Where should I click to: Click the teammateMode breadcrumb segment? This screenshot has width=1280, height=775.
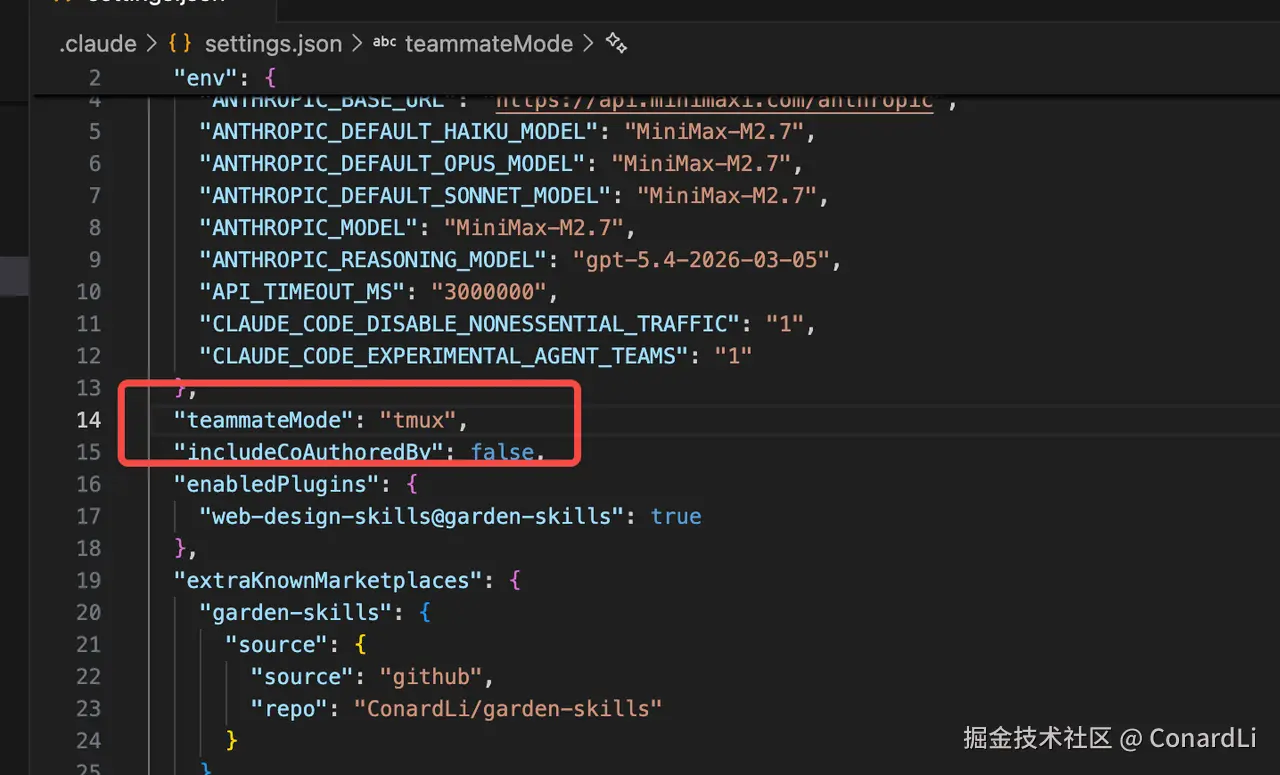(x=489, y=44)
